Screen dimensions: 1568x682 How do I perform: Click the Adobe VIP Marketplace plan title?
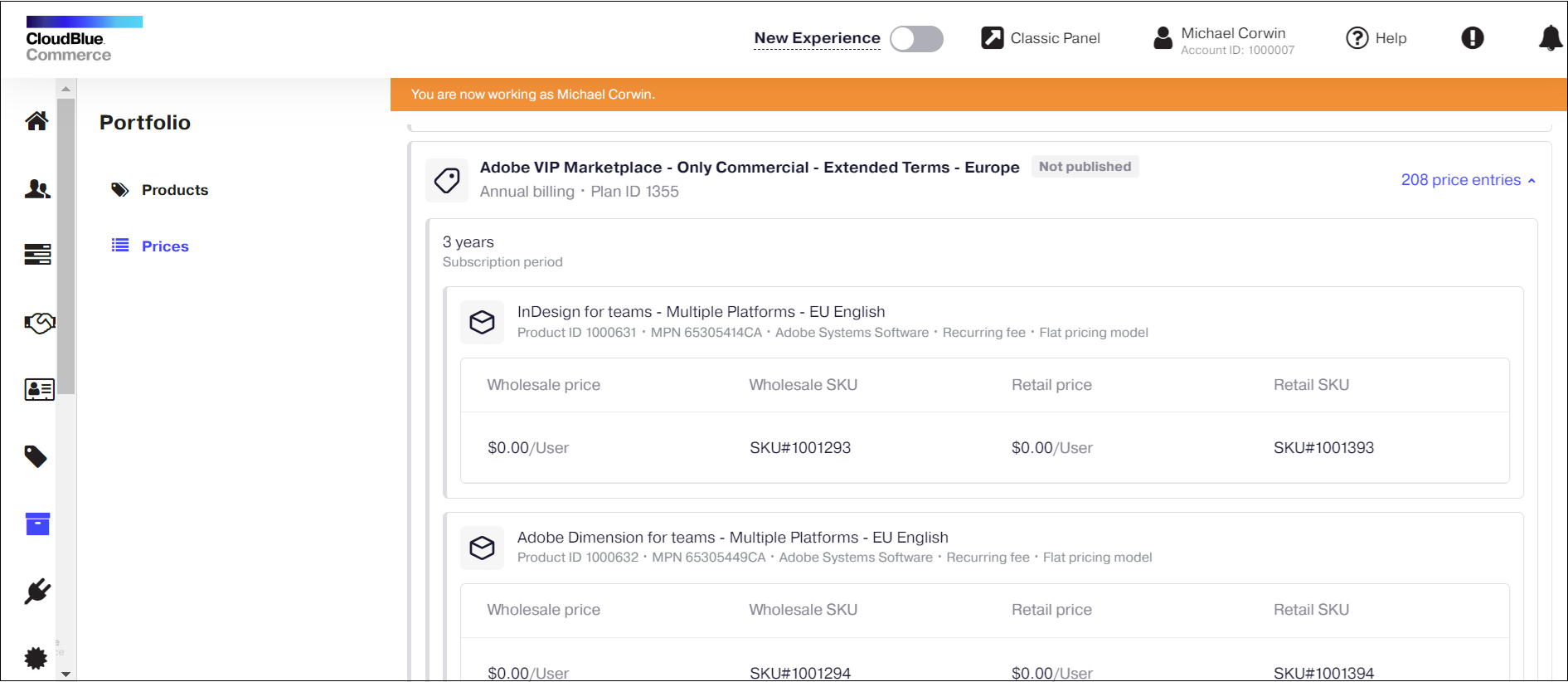coord(750,168)
